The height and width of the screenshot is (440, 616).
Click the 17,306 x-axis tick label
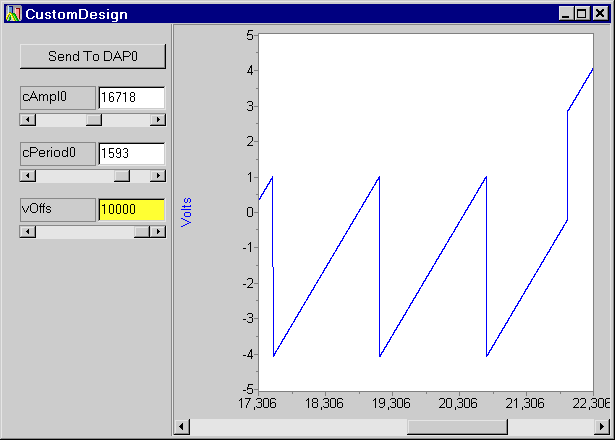[257, 403]
